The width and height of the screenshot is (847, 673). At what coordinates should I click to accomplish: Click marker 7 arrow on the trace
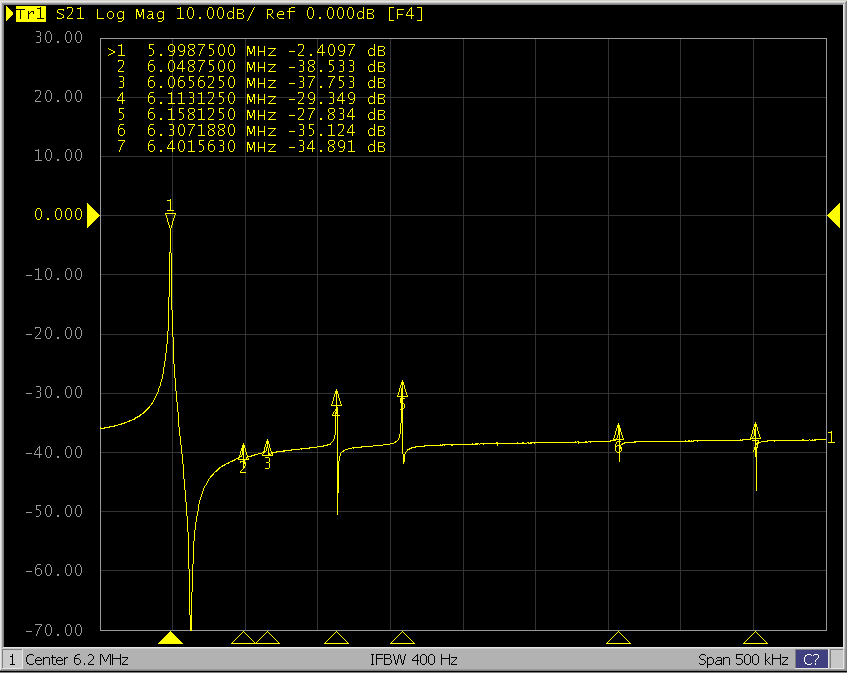pos(756,431)
